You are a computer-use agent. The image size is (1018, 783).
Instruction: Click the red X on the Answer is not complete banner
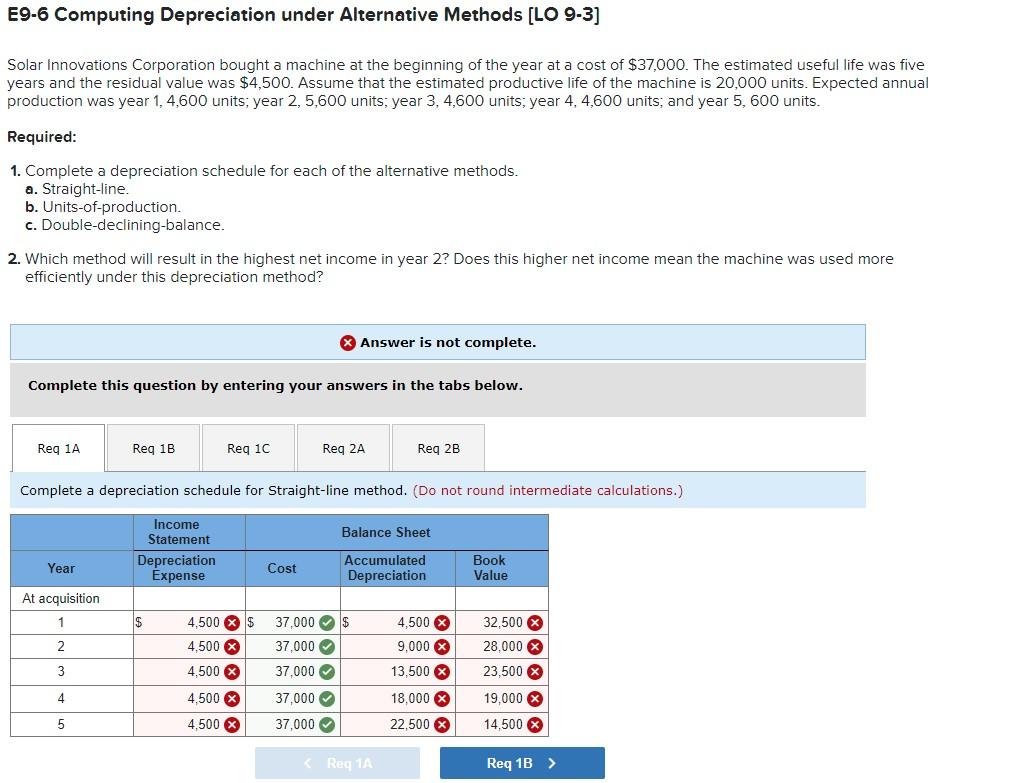point(348,342)
